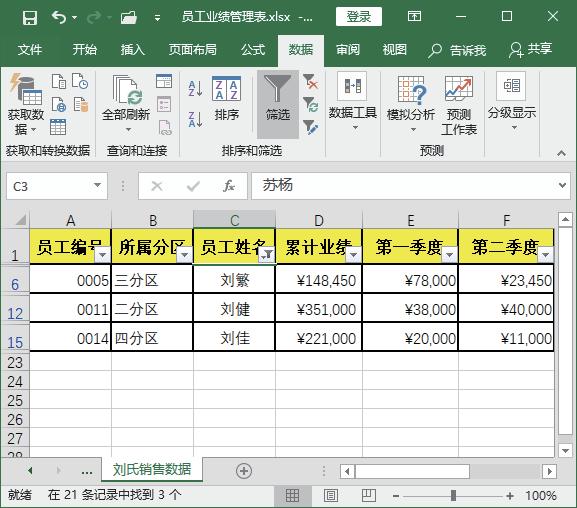Screen dimensions: 577x508
Task: Open the 第二季度 column filter dropdown
Action: [546, 254]
